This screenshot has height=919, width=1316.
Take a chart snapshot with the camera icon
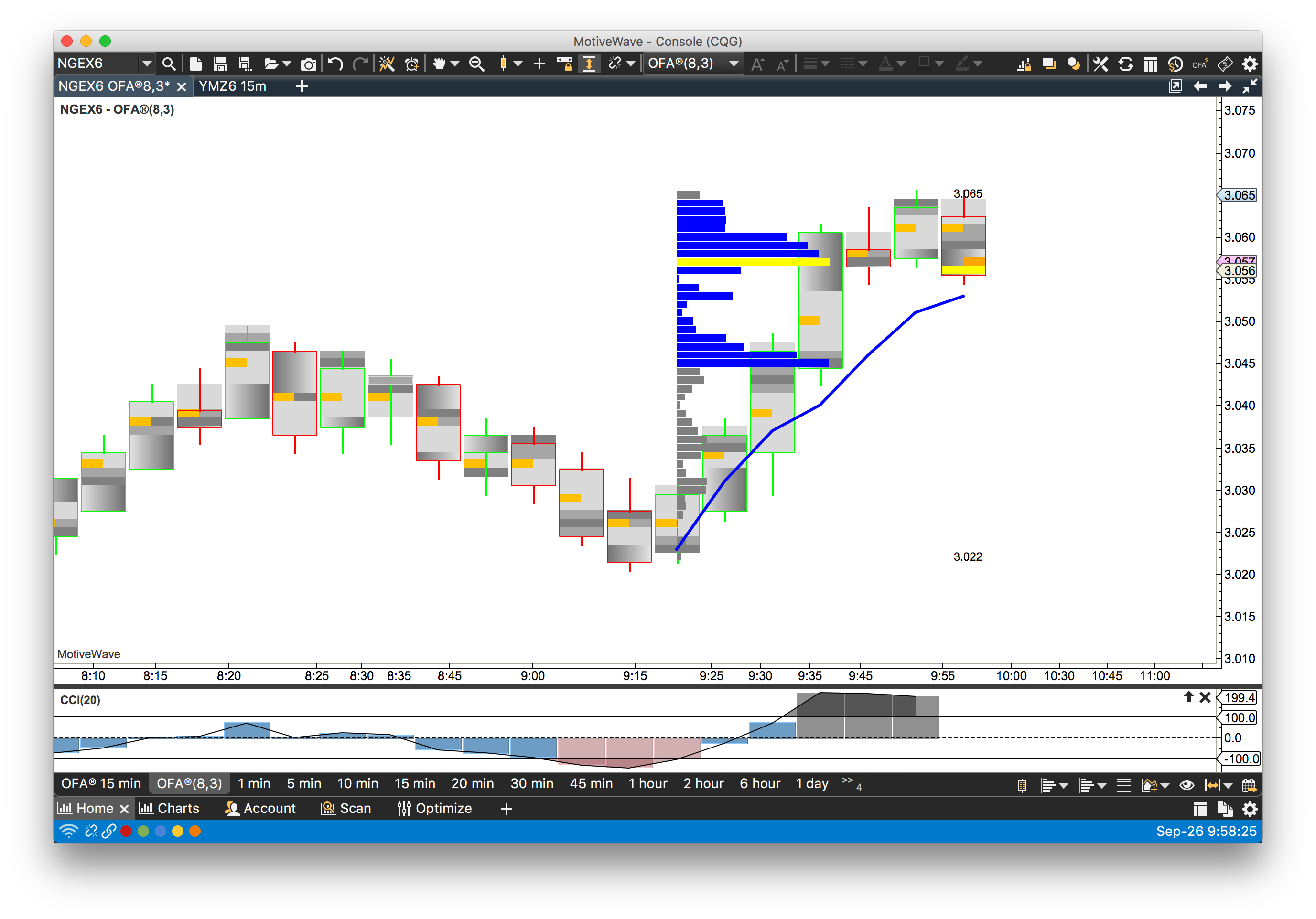(x=308, y=64)
